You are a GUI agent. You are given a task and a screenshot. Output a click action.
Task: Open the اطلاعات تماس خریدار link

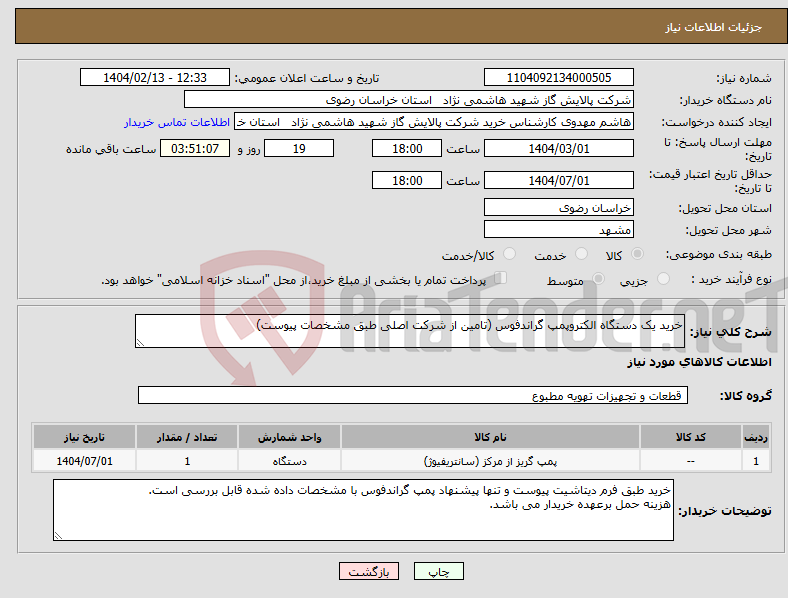(177, 122)
